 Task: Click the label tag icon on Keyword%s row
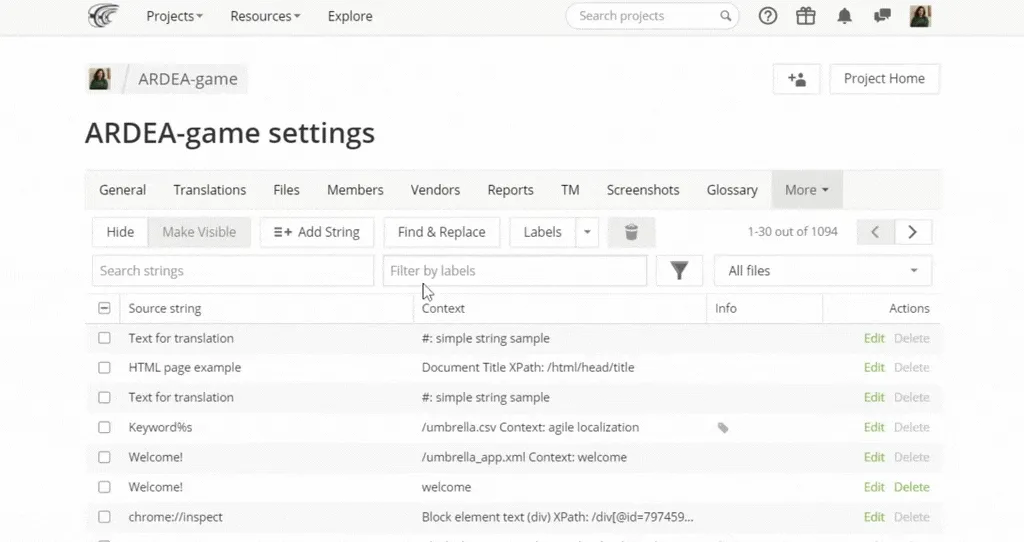tap(723, 428)
